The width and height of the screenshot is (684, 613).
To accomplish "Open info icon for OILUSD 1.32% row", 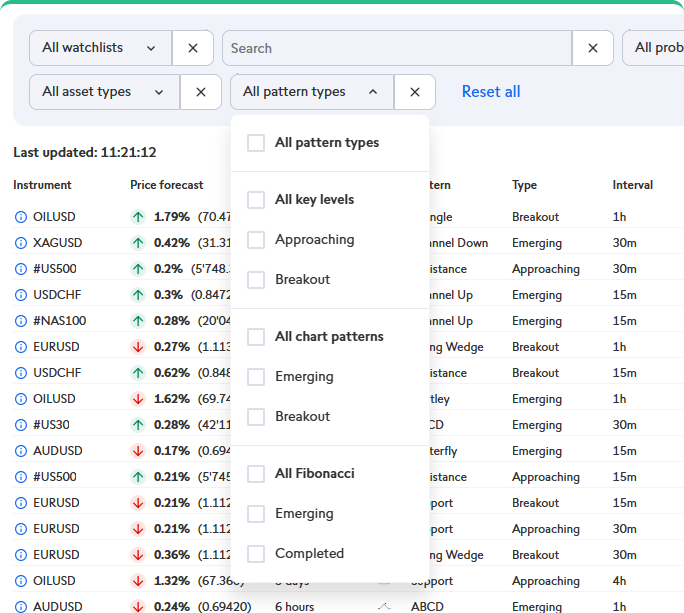I will pos(21,581).
